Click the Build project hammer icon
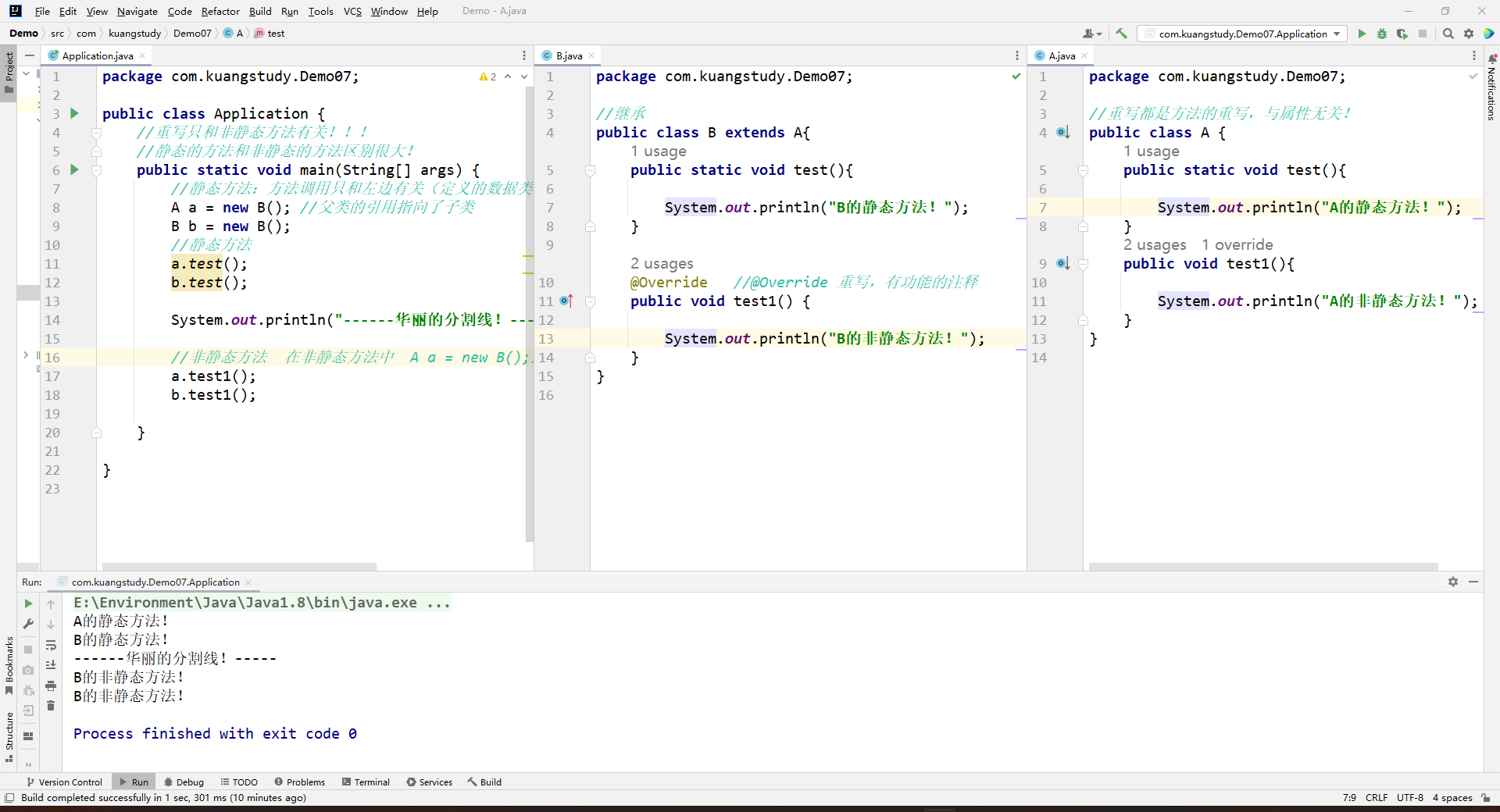This screenshot has height=812, width=1500. pyautogui.click(x=1121, y=34)
